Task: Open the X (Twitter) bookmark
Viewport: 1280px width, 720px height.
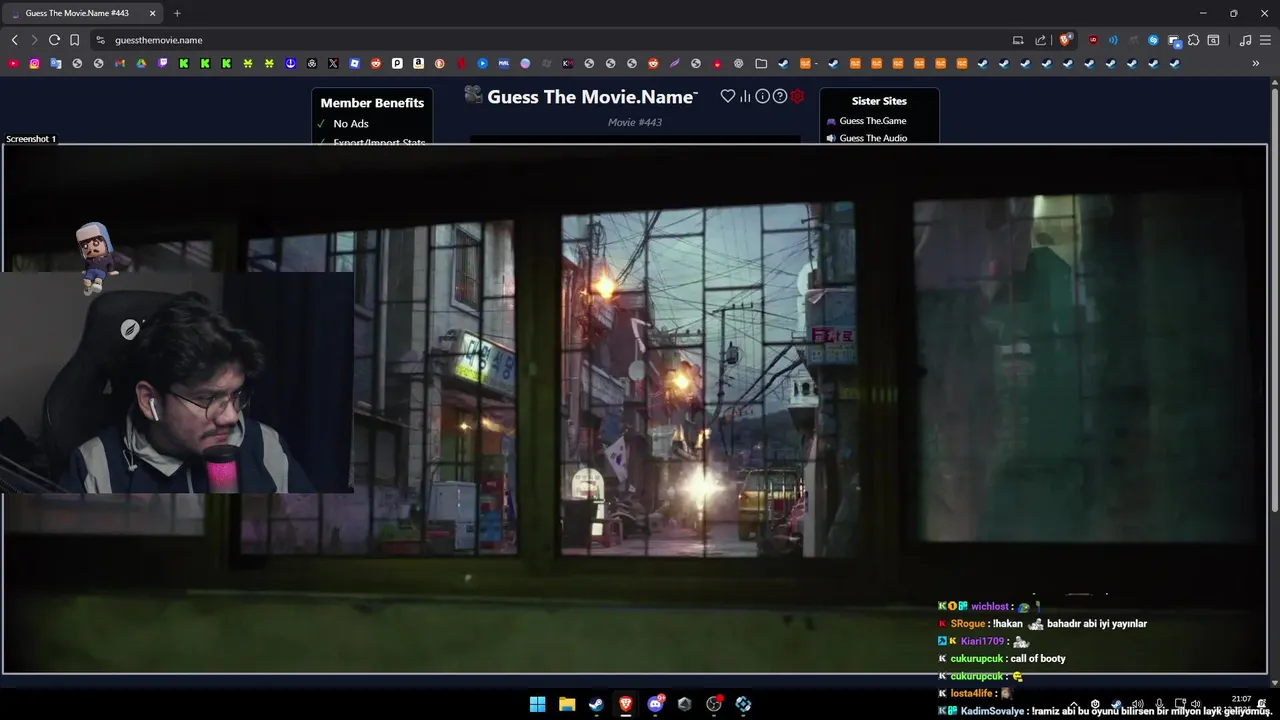Action: pos(333,63)
